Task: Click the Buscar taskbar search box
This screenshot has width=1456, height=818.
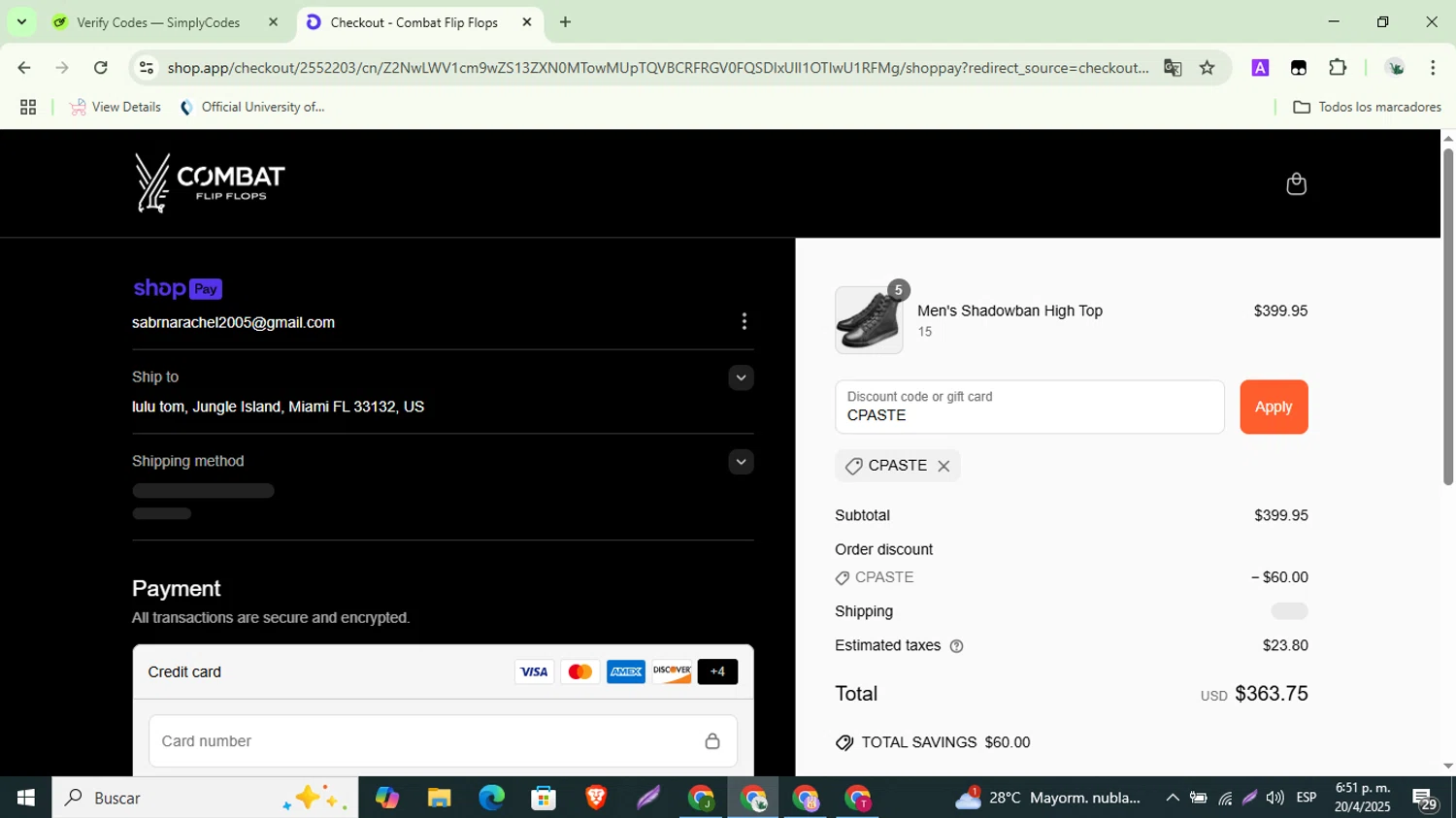Action: 205,798
